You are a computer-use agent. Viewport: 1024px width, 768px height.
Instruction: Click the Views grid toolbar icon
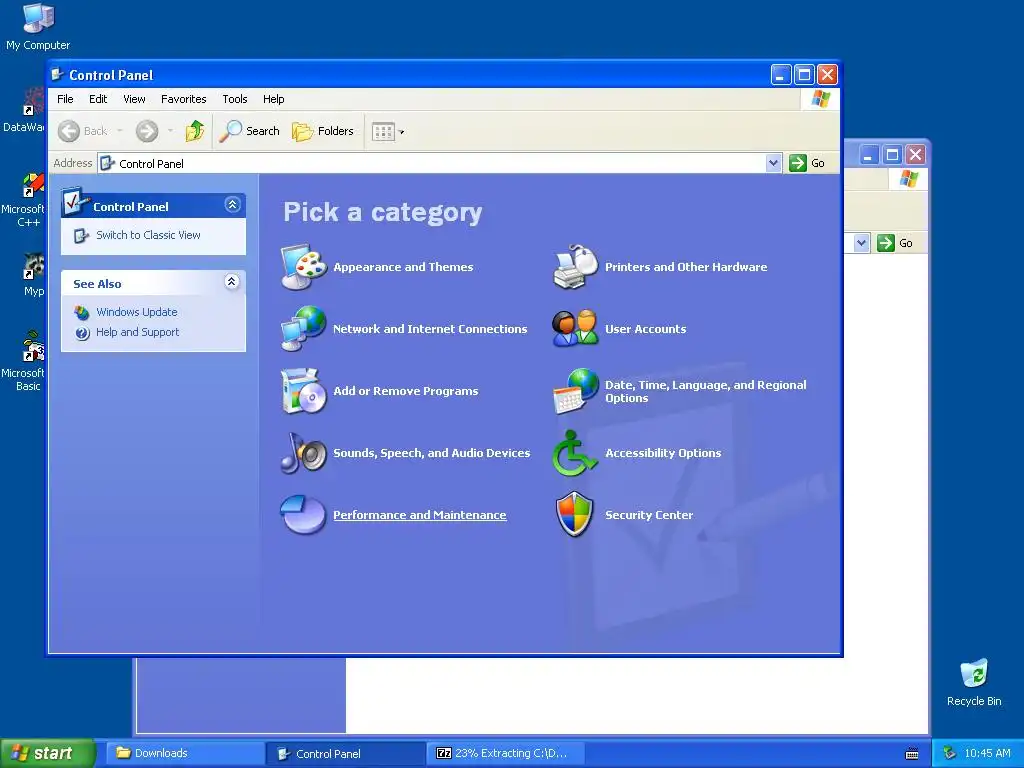383,132
